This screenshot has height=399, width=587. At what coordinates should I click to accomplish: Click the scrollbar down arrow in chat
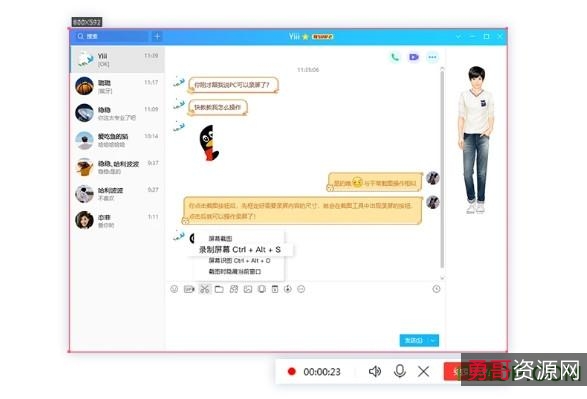click(442, 277)
